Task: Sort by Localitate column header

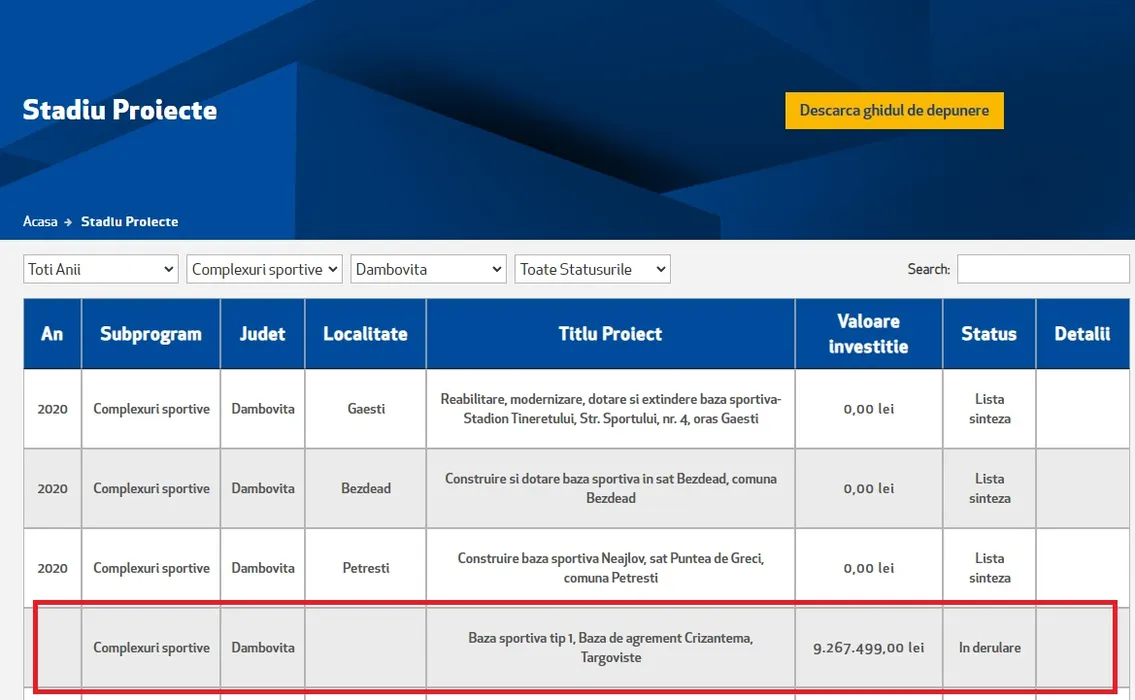Action: [365, 334]
